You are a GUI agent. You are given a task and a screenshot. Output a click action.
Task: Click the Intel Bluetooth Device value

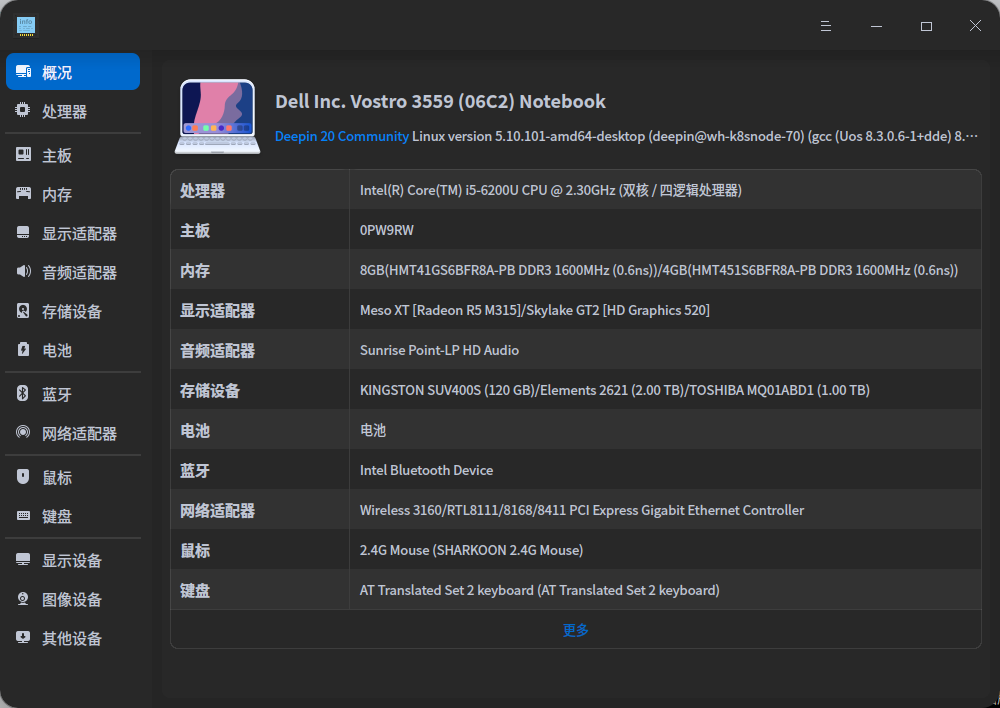click(x=426, y=470)
